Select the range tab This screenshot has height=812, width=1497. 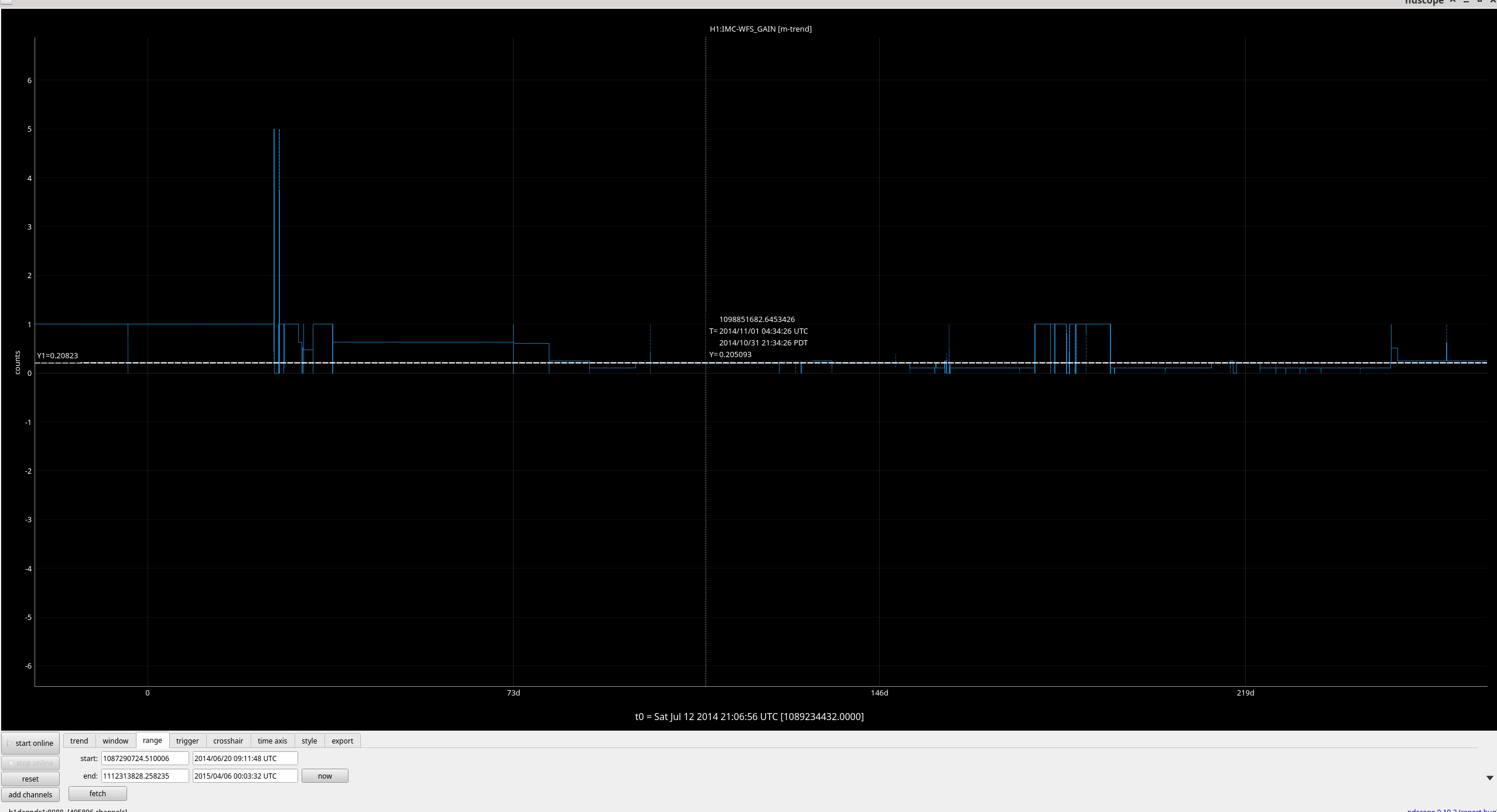click(x=152, y=740)
